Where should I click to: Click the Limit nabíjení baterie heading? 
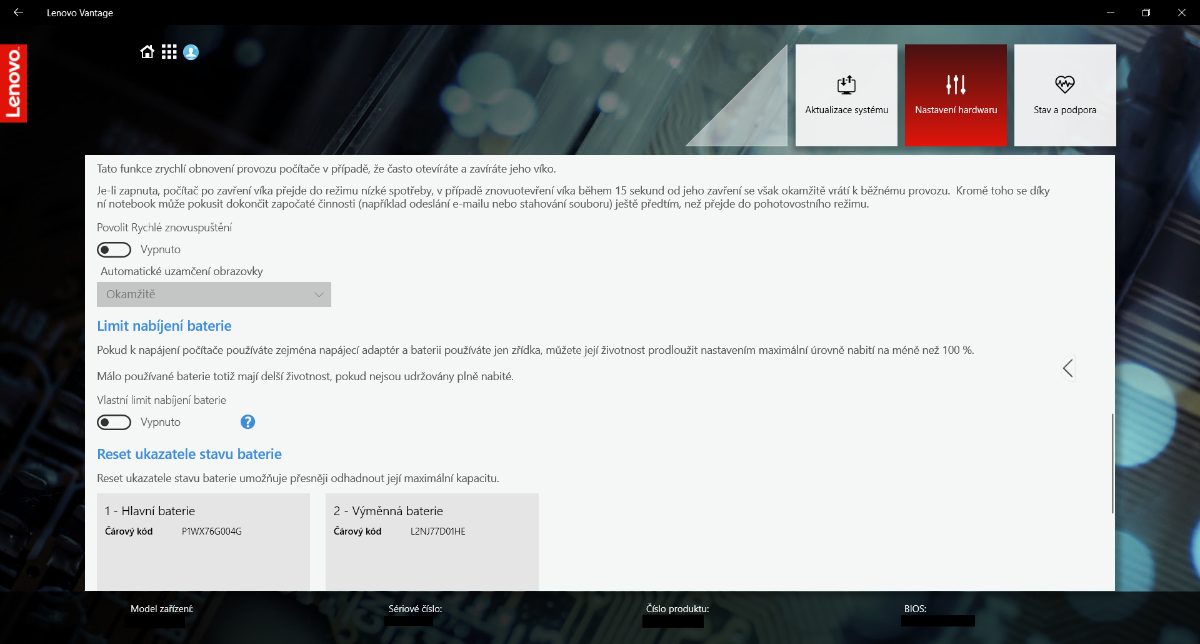point(164,326)
